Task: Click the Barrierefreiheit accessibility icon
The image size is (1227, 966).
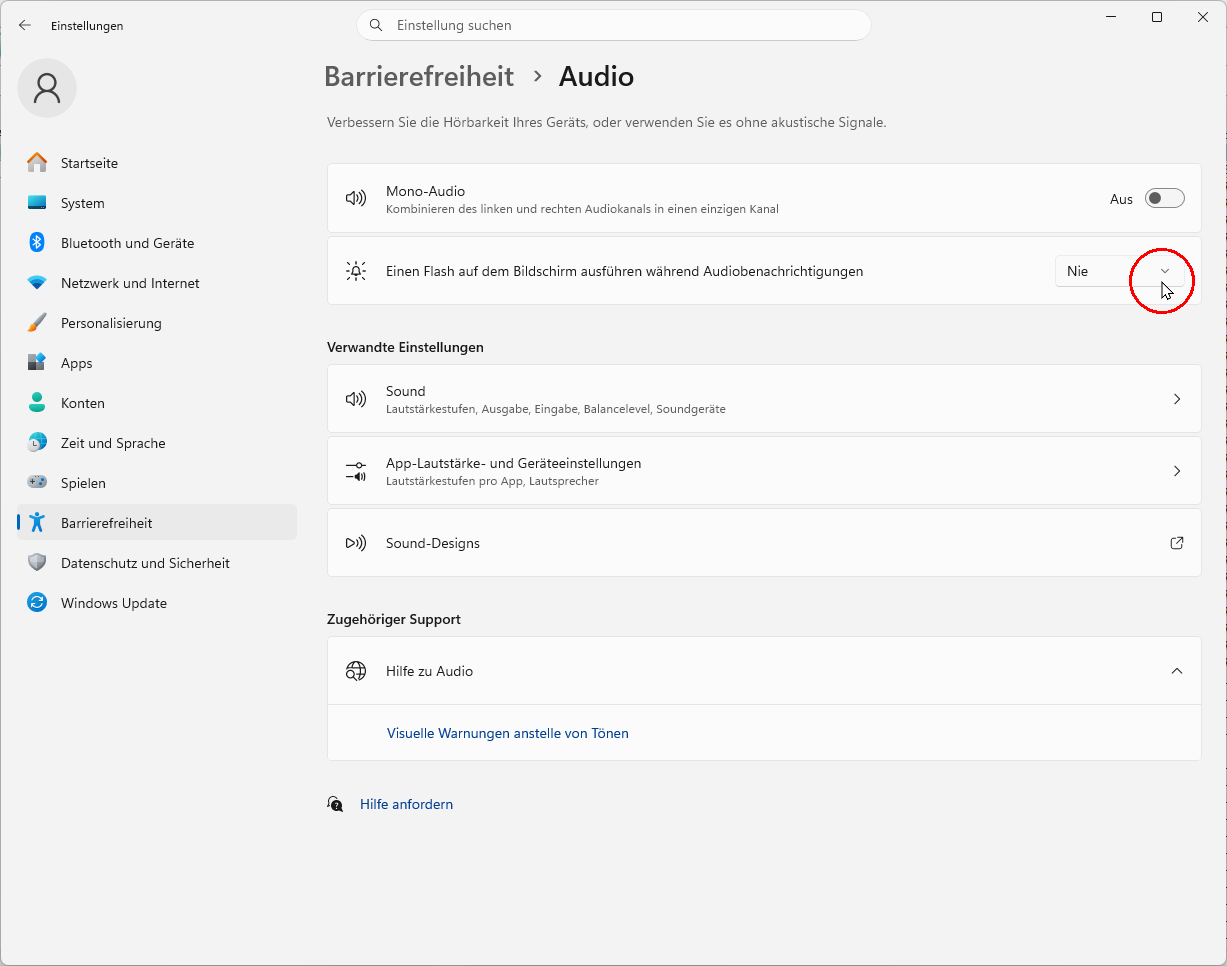Action: click(x=37, y=523)
